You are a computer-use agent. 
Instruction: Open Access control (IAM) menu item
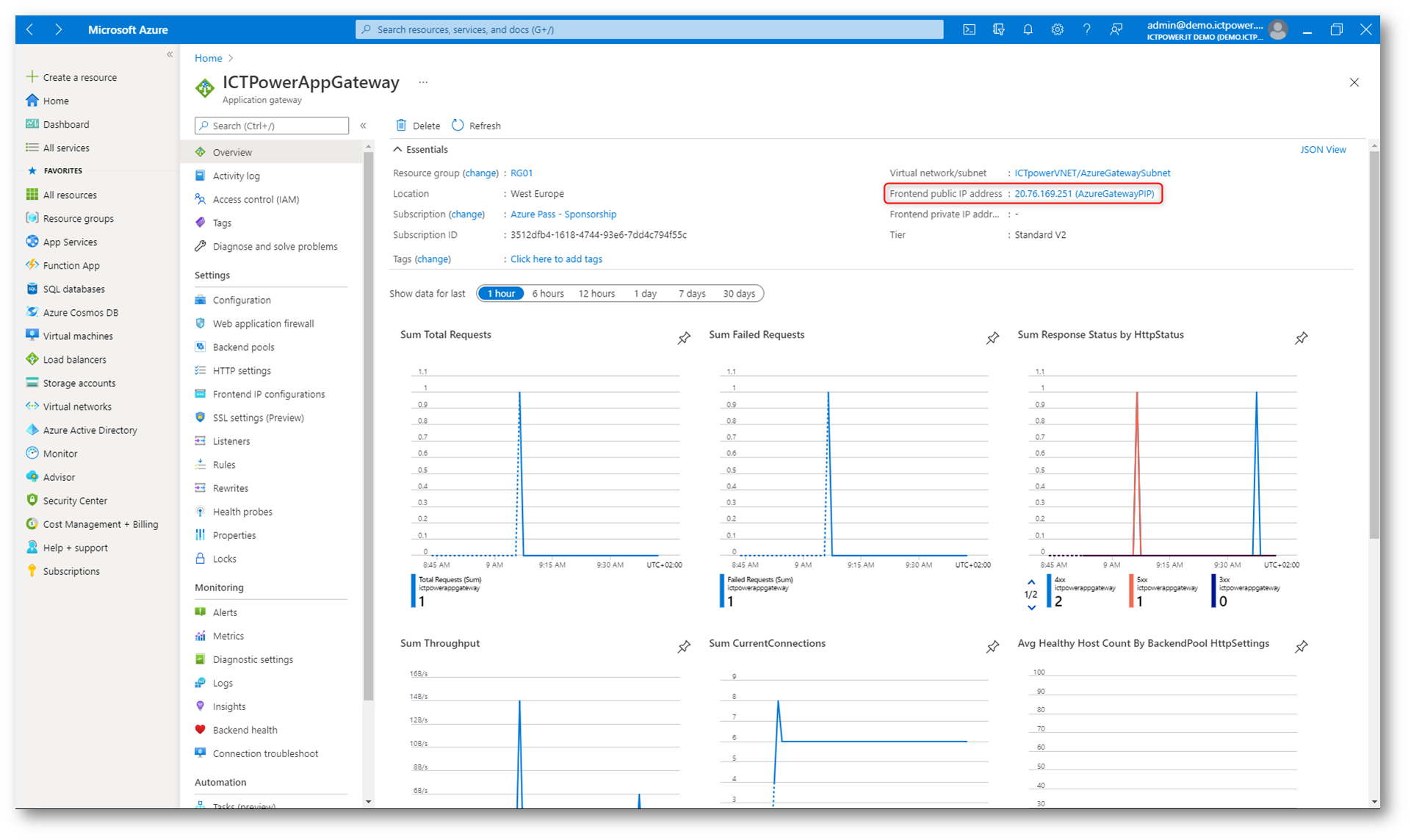coord(272,199)
